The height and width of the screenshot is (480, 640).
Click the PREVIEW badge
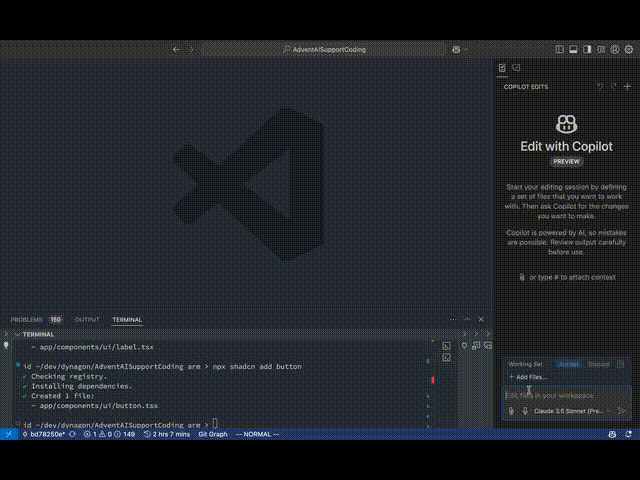coord(567,162)
